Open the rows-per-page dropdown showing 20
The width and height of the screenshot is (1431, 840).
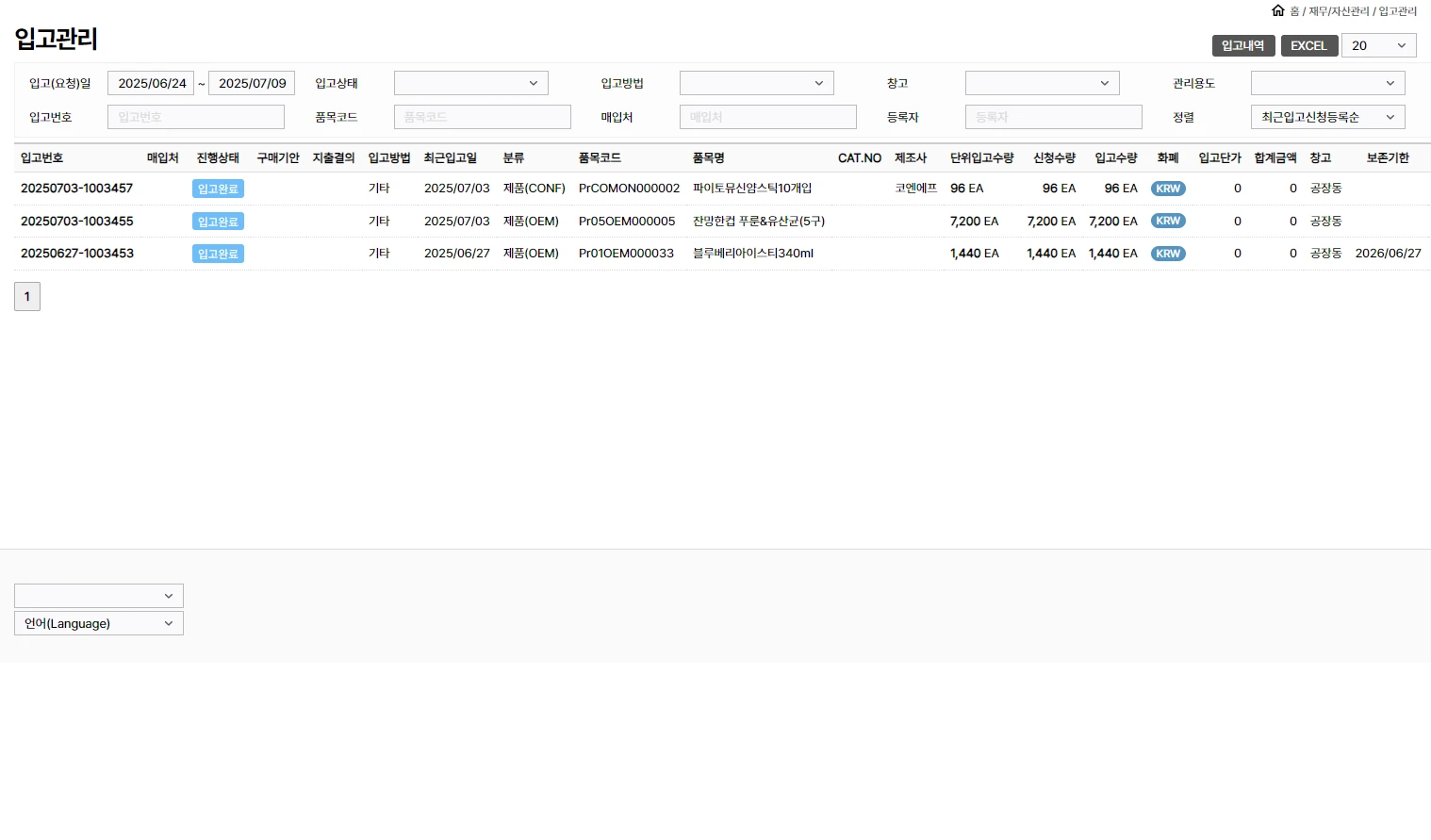[x=1378, y=45]
